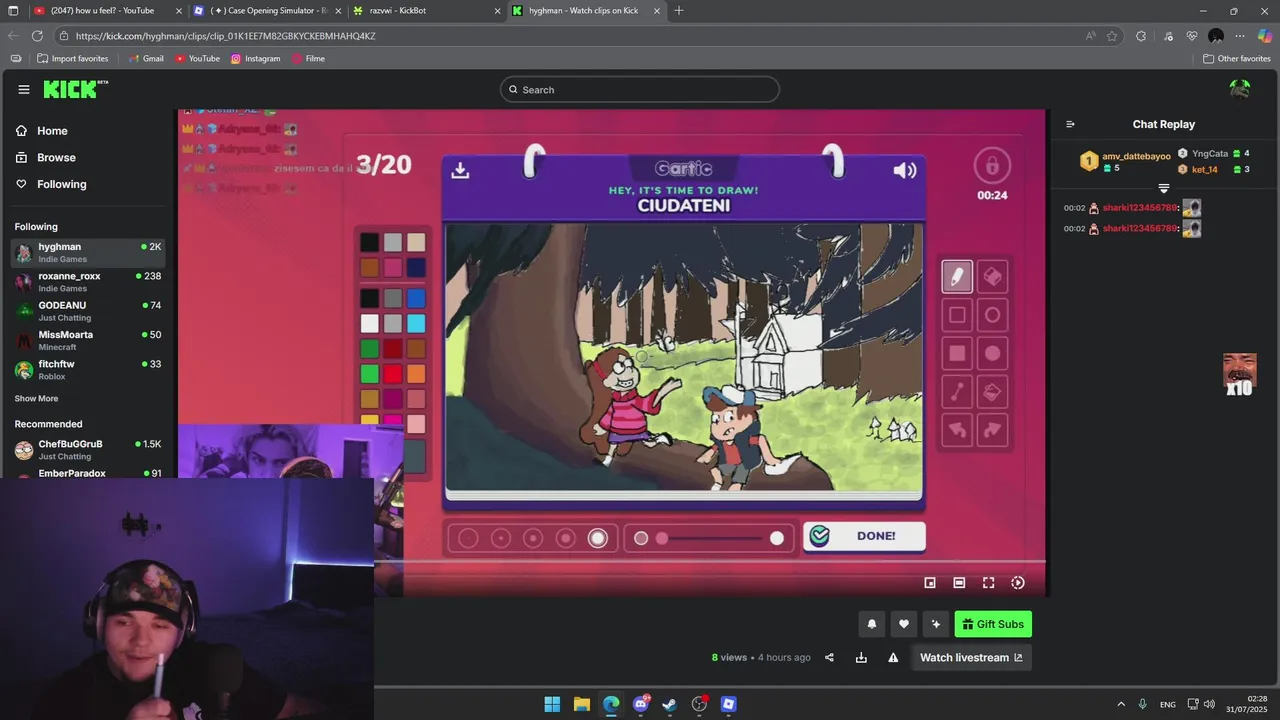
Task: Click the DONE! button in Gartic
Action: [x=864, y=536]
